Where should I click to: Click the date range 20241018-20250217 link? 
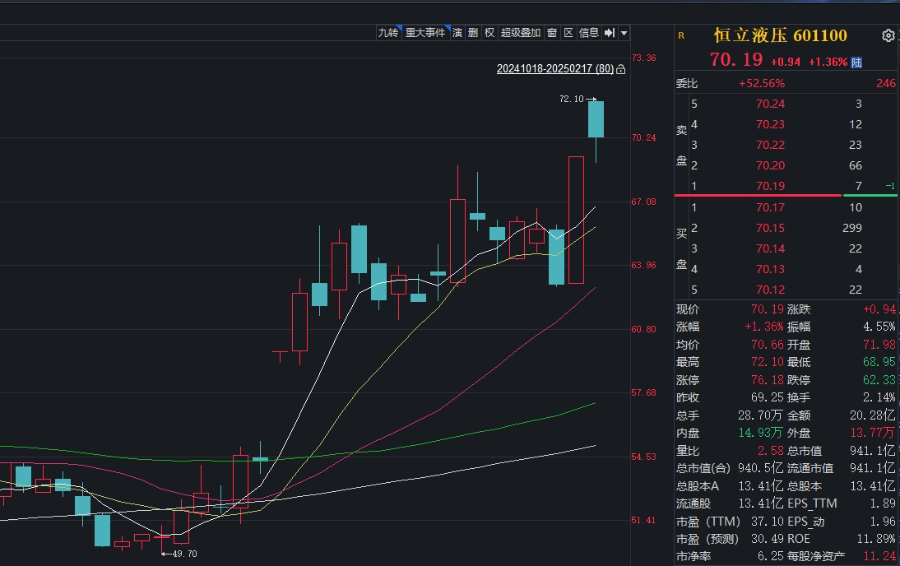coord(555,70)
